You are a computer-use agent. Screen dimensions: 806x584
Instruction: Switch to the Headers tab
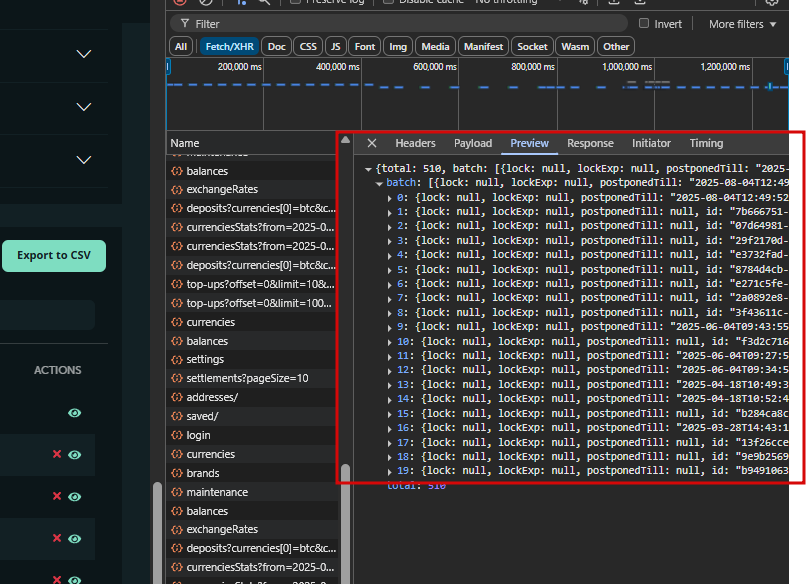(415, 143)
